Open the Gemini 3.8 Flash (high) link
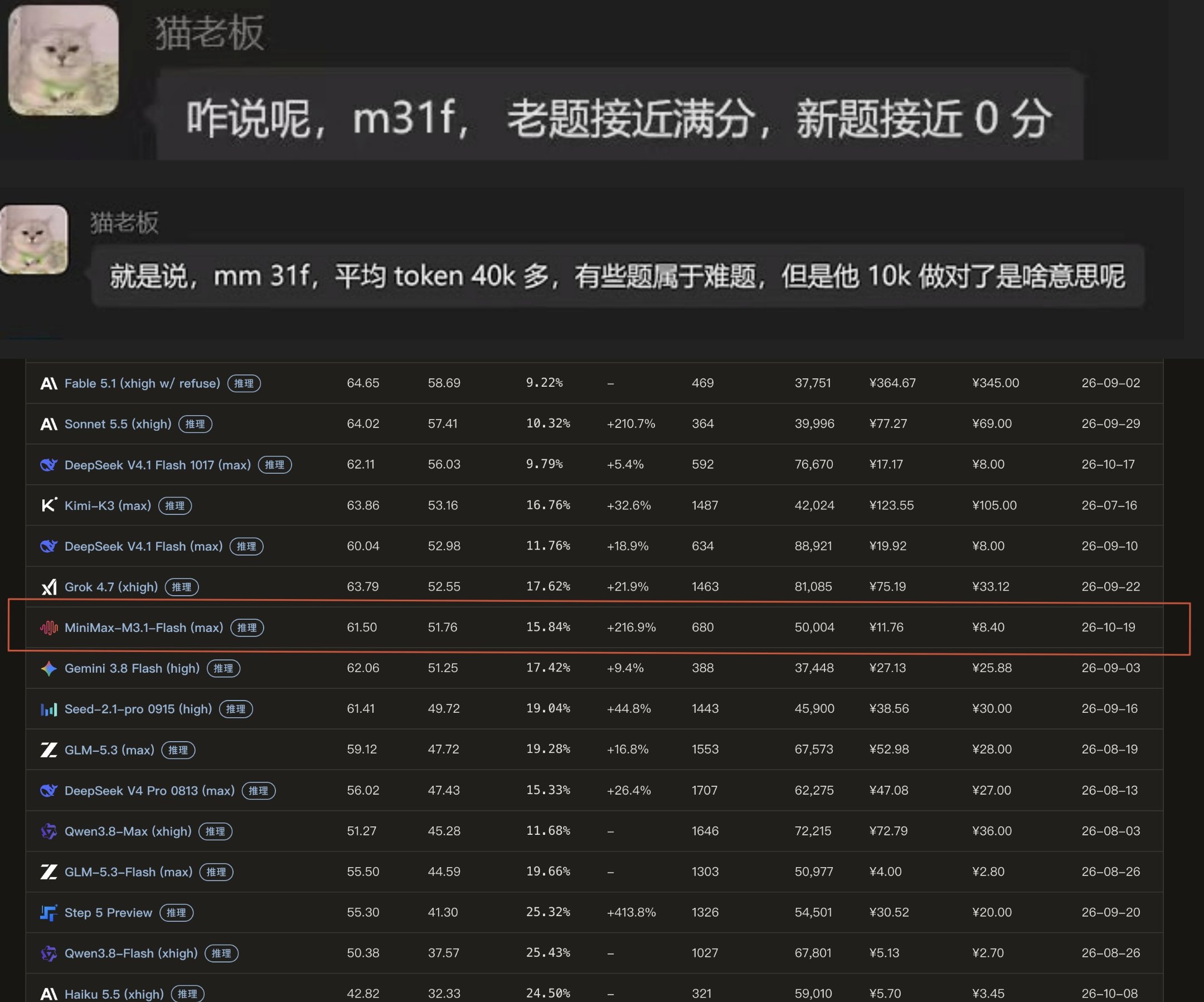The height and width of the screenshot is (1002, 1204). pyautogui.click(x=132, y=668)
